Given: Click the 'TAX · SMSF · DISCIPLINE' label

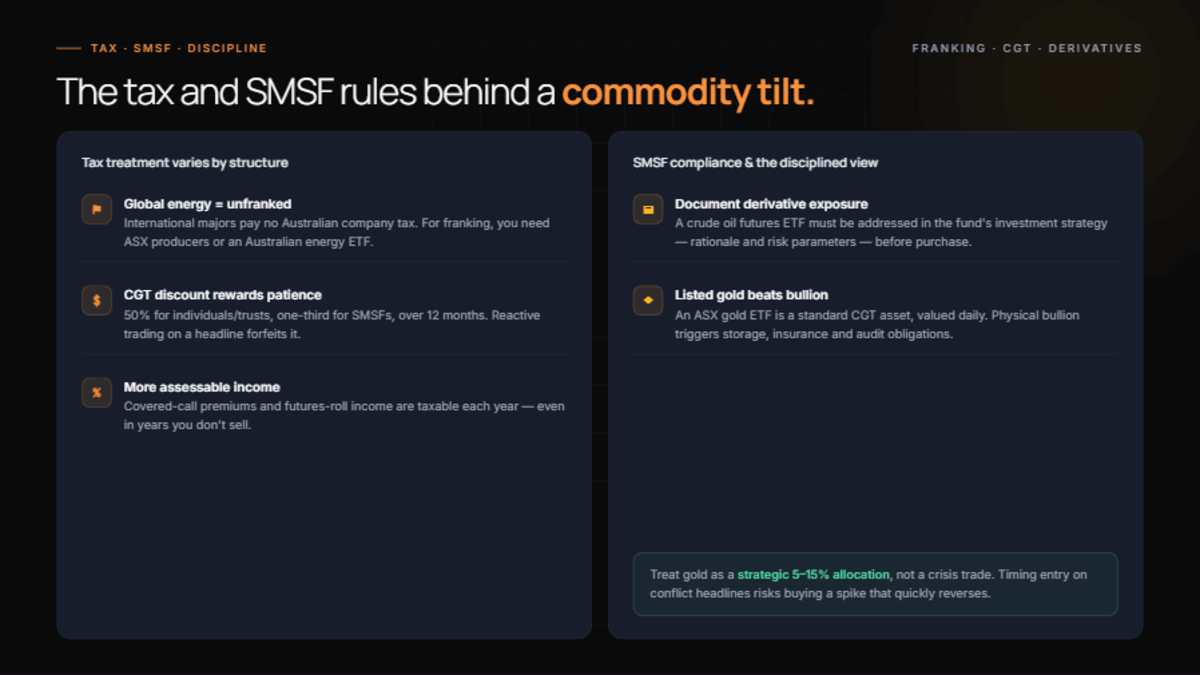Looking at the screenshot, I should pos(178,48).
